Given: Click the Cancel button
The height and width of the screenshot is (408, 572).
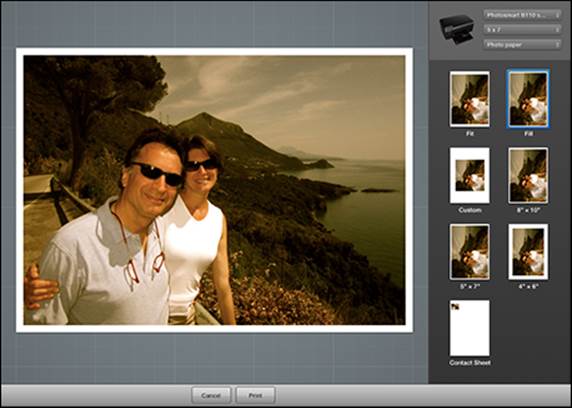Looking at the screenshot, I should tap(211, 396).
